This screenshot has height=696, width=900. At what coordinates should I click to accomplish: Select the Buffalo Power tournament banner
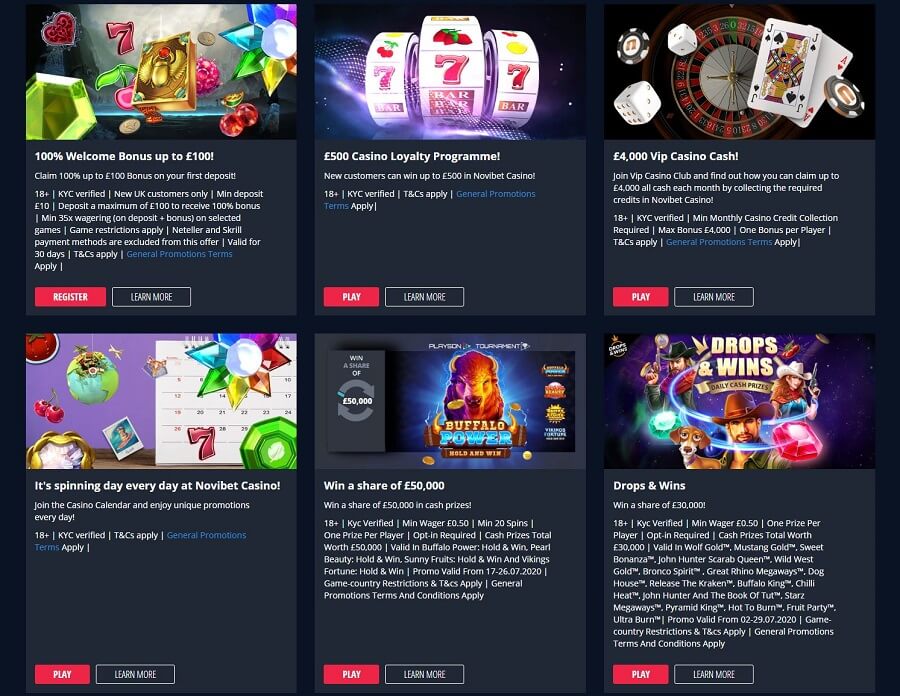(450, 401)
